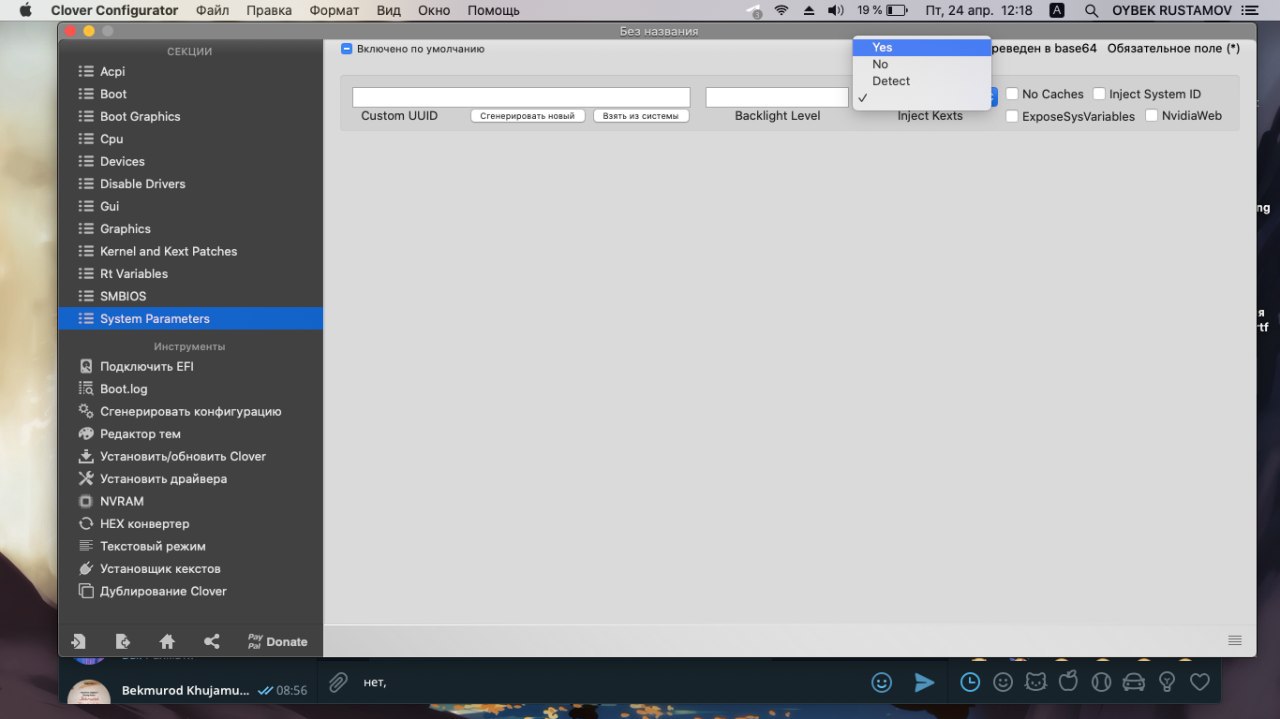Select Telegram car travel emoji tab

click(1134, 682)
